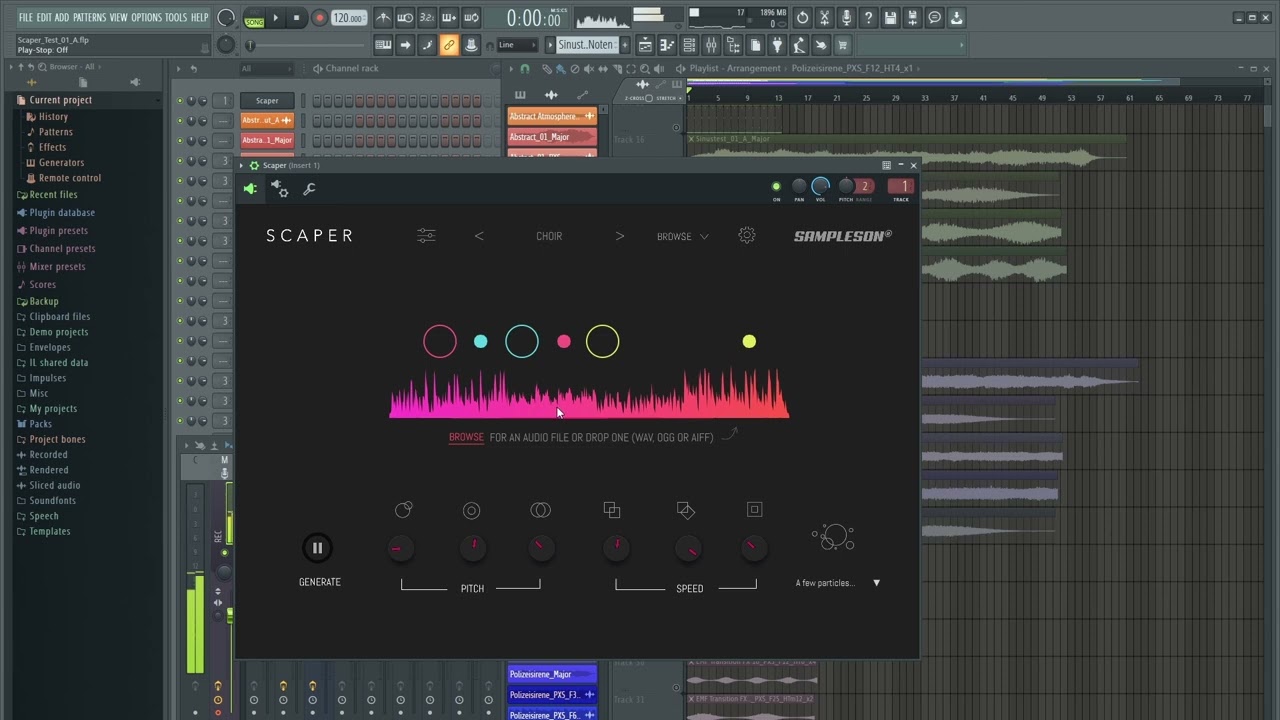Click the undo history circular arrow icon
Screen dimensions: 1280x720
[x=802, y=18]
